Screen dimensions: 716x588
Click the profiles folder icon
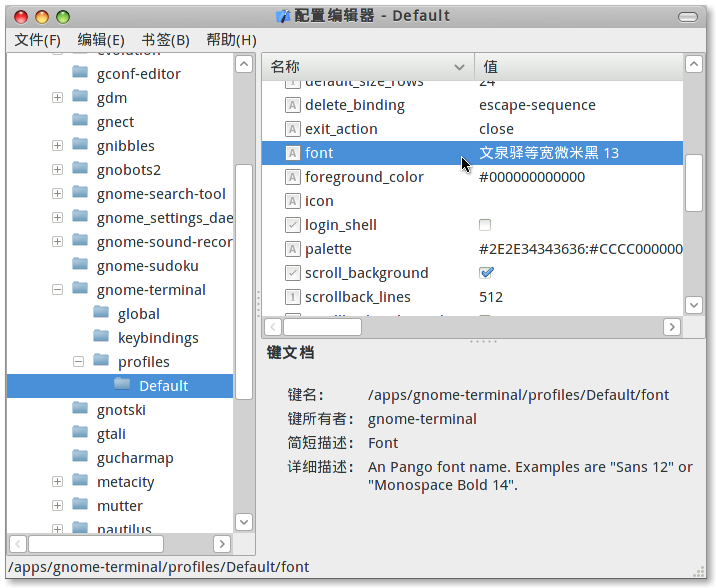(x=101, y=360)
